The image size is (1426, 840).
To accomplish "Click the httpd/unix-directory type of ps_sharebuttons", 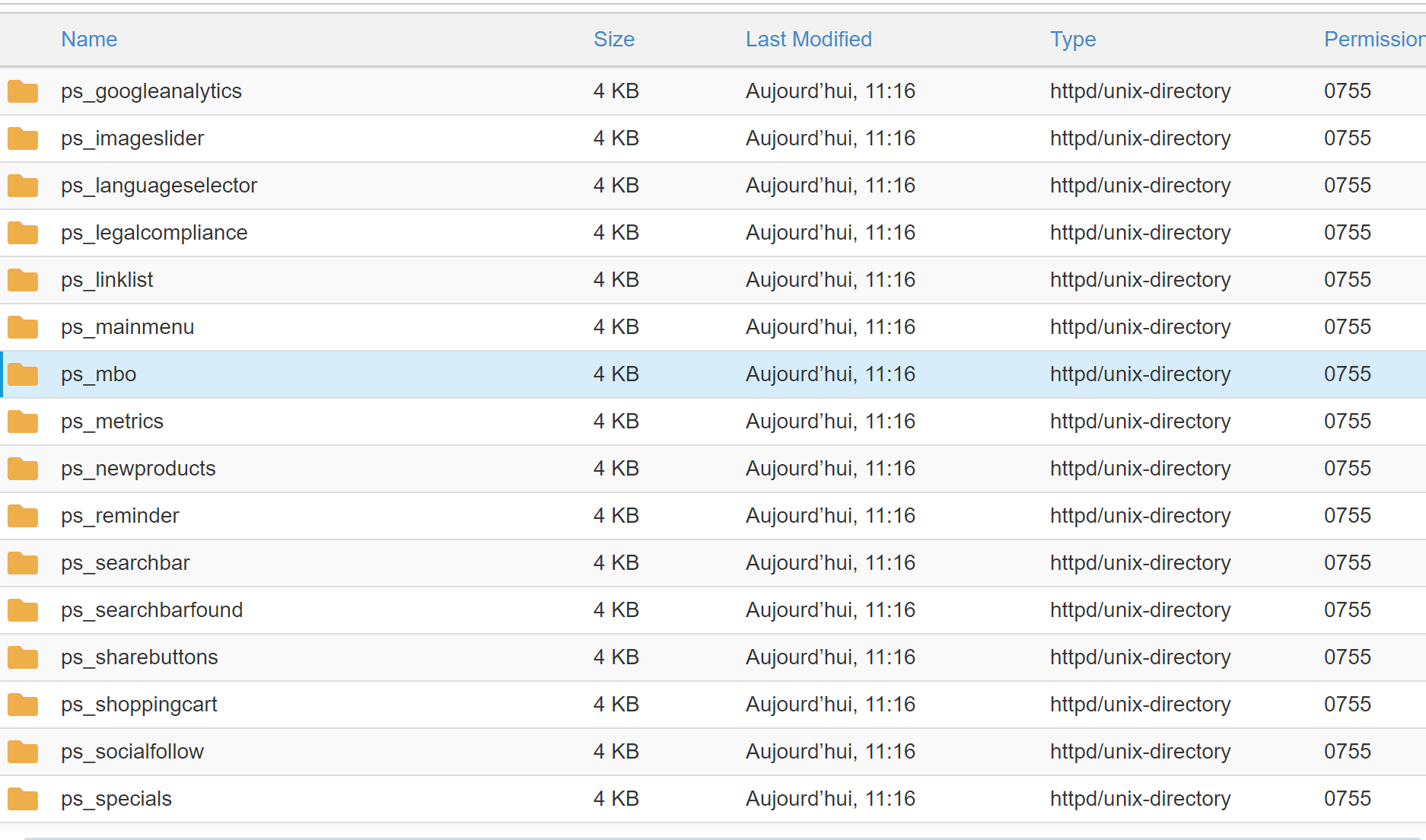I will 1141,657.
